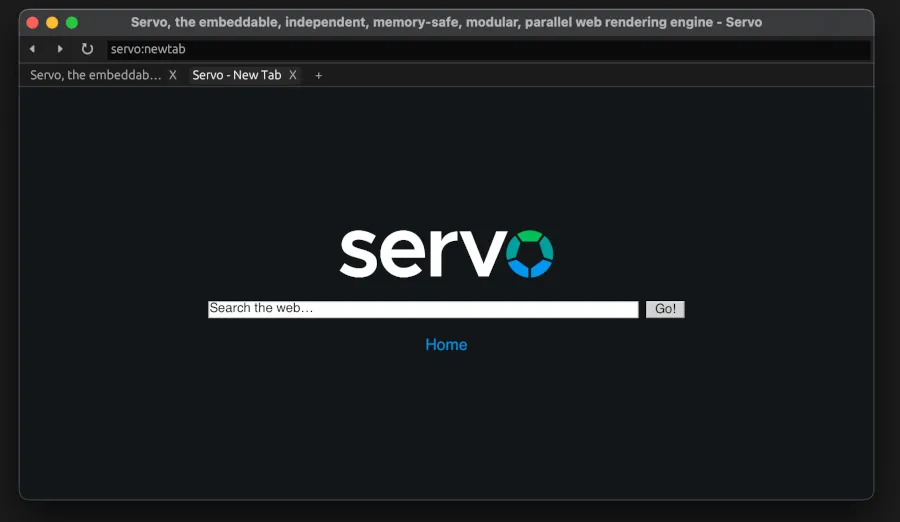Reload the current page

[87, 49]
